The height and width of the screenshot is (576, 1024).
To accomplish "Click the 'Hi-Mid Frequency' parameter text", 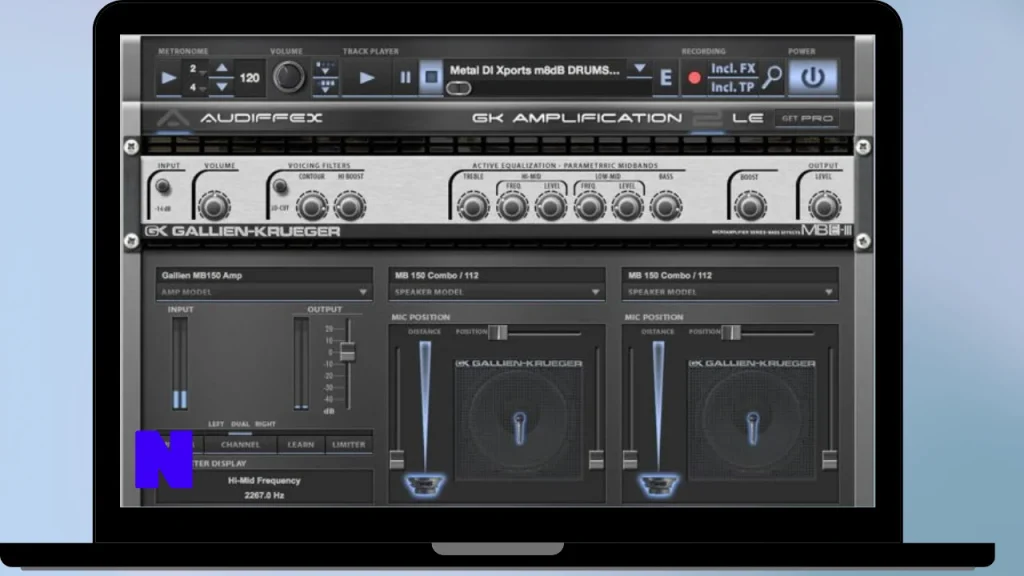I will click(x=264, y=481).
